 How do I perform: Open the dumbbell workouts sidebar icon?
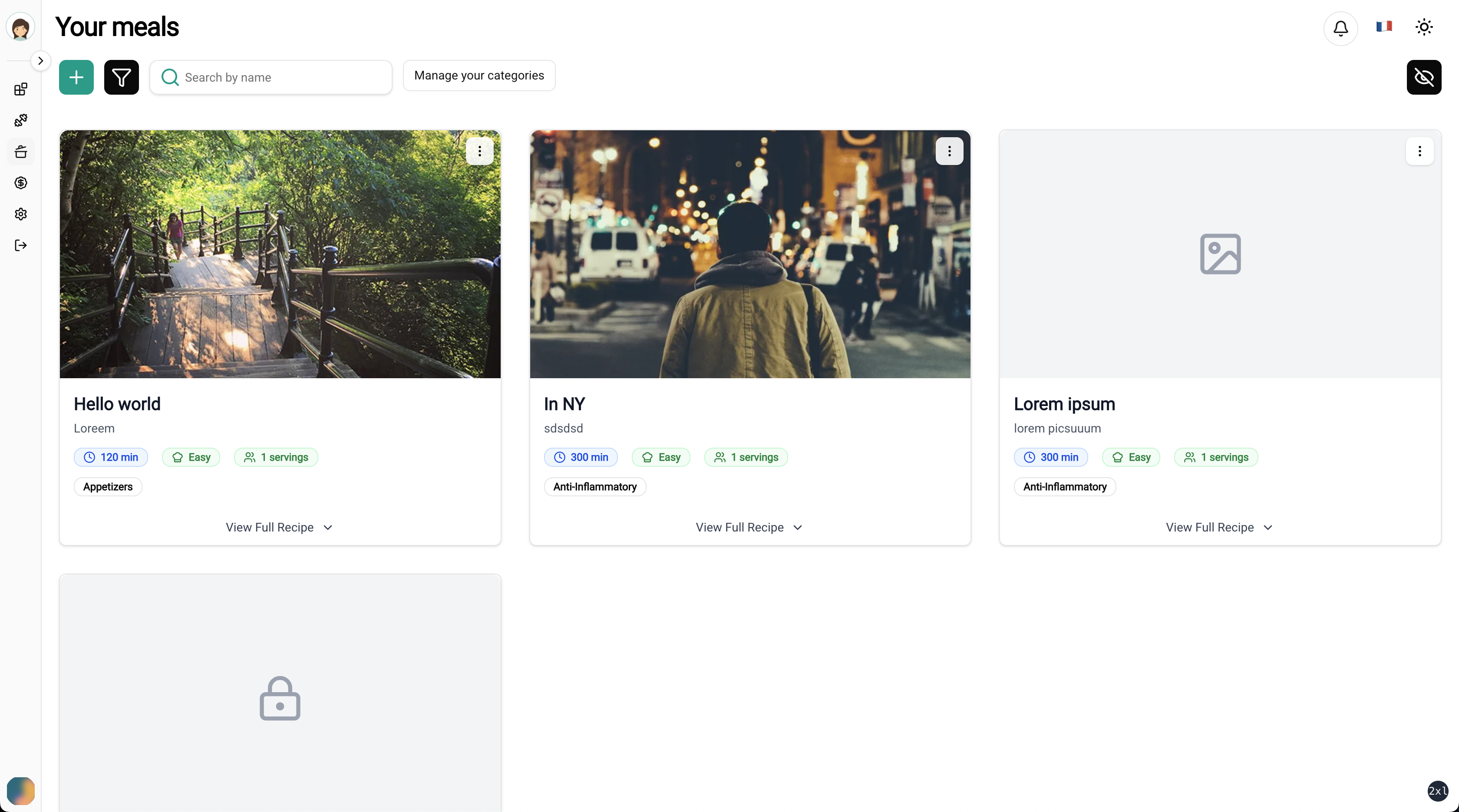[x=20, y=120]
